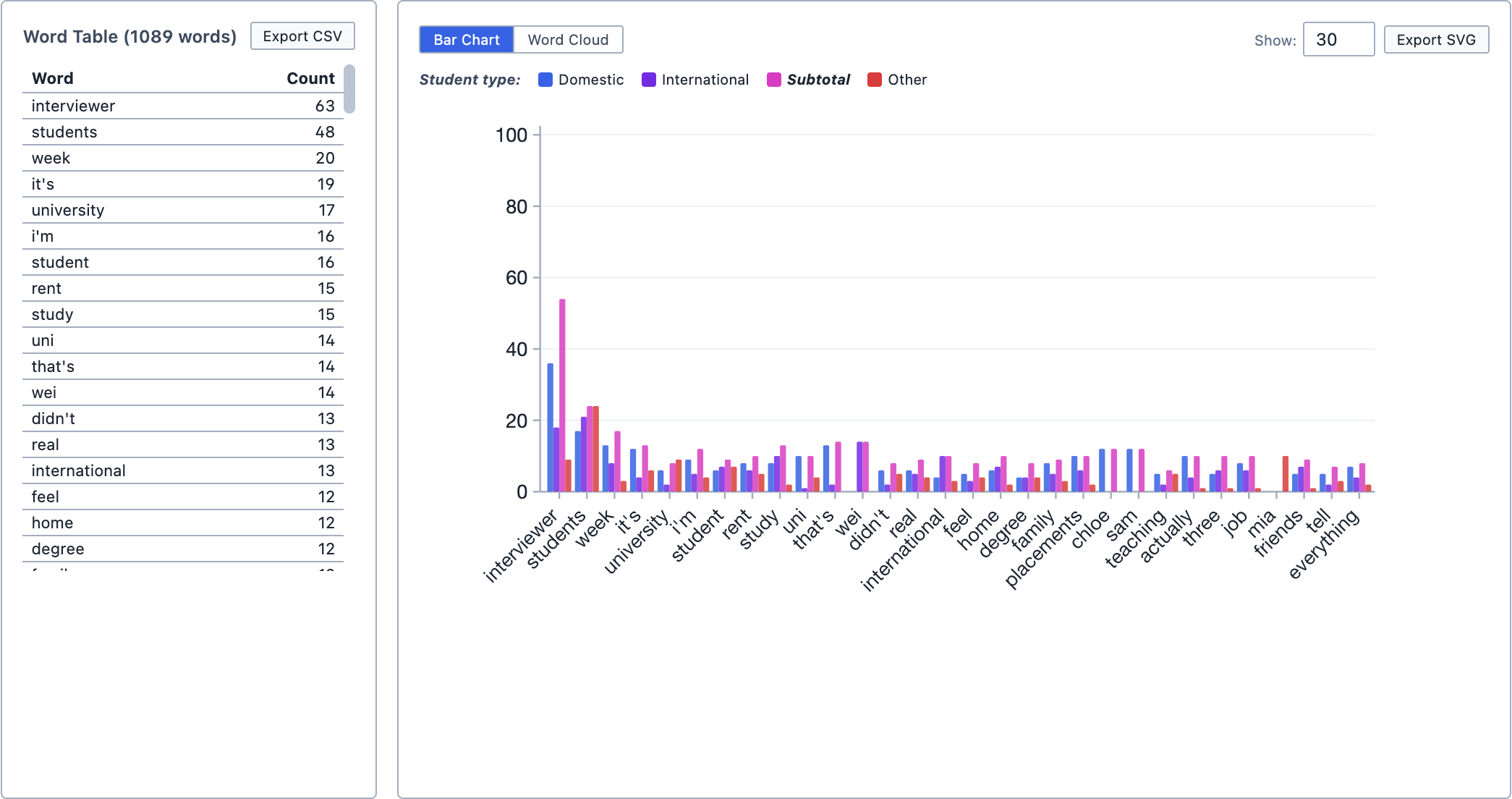1512x799 pixels.
Task: Click the tall pink interviewer Subtotal bar
Action: pos(562,396)
